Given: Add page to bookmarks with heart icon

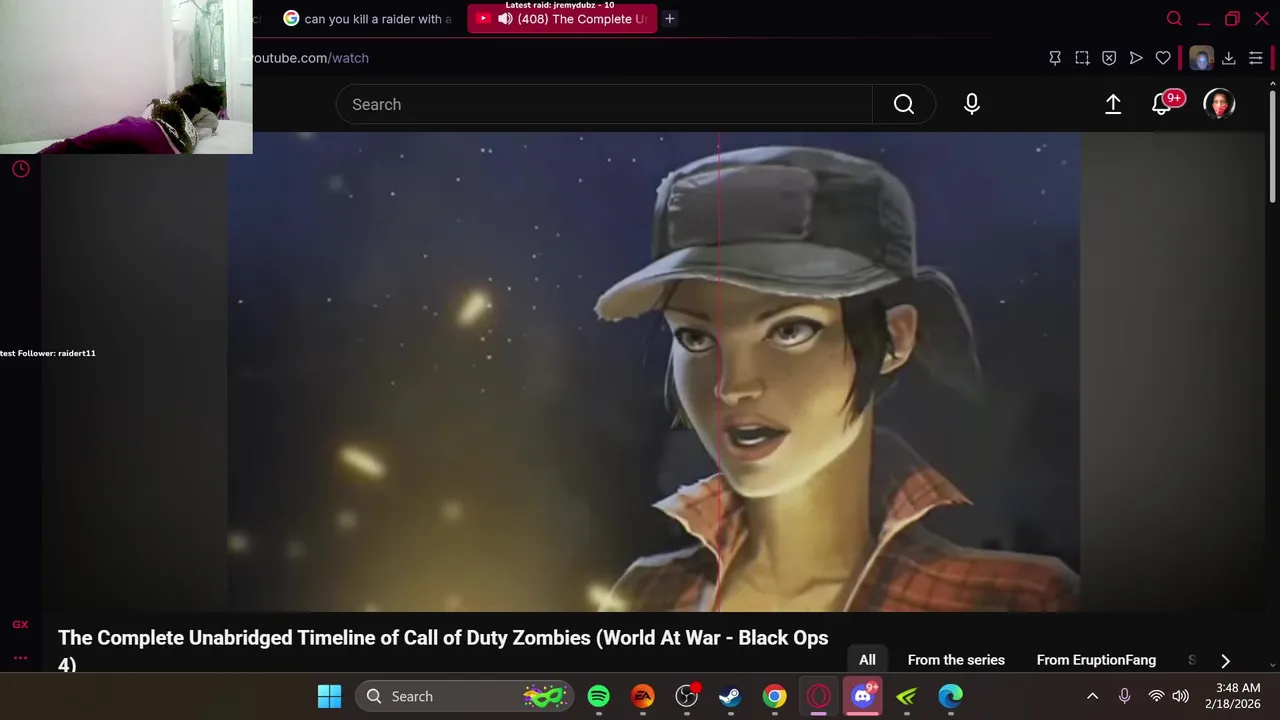Looking at the screenshot, I should coord(1163,58).
